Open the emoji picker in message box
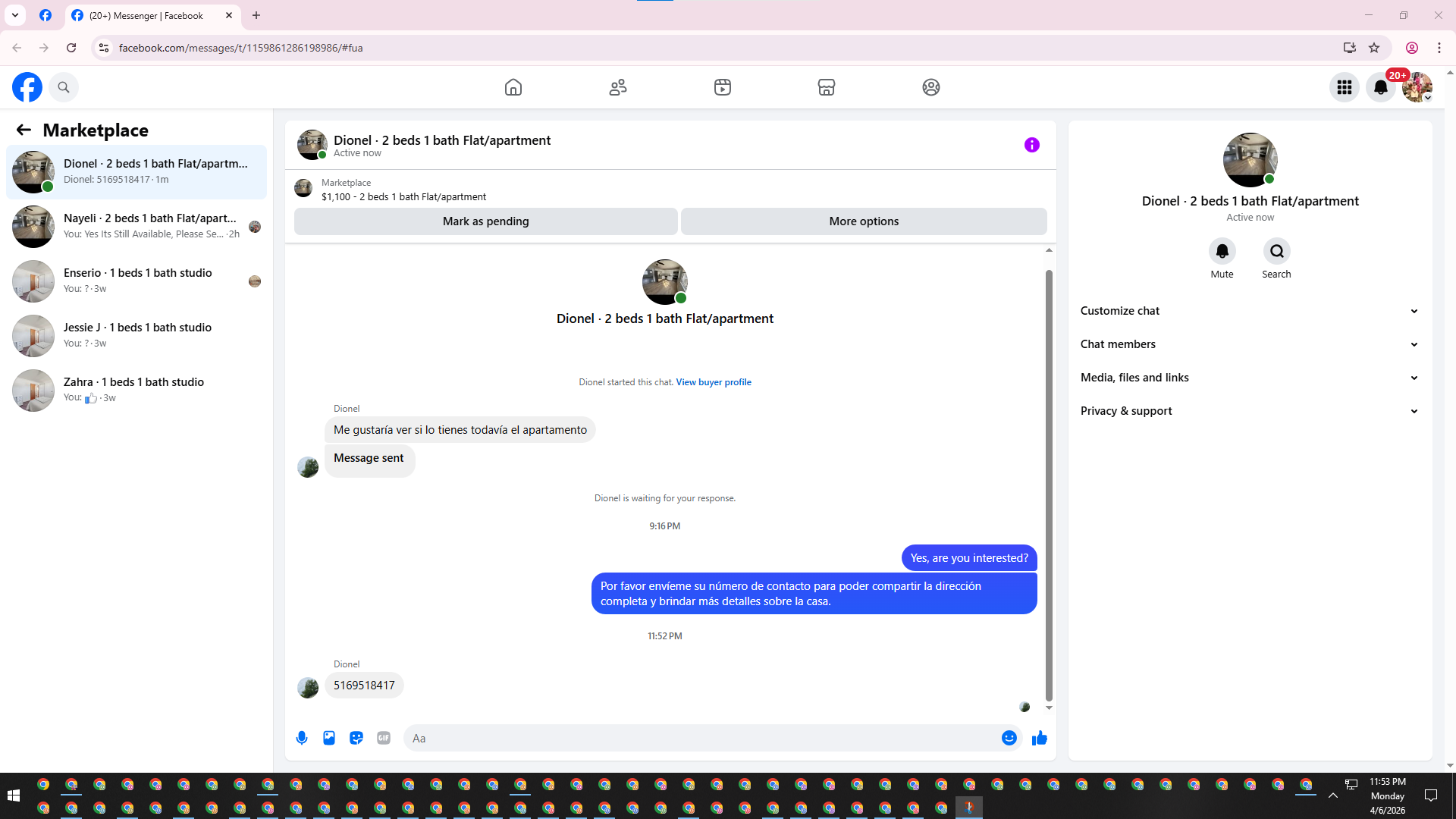Screen dimensions: 1456x819 click(1009, 738)
